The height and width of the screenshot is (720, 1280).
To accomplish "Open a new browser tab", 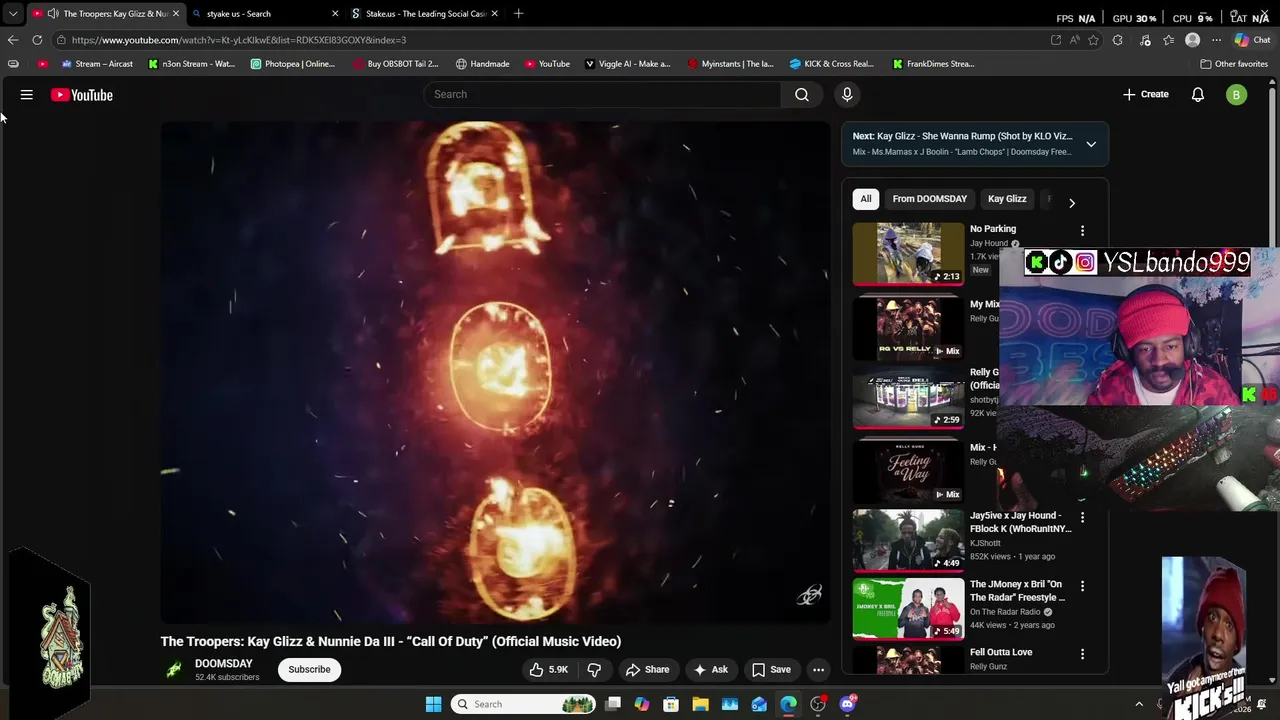I will (518, 14).
